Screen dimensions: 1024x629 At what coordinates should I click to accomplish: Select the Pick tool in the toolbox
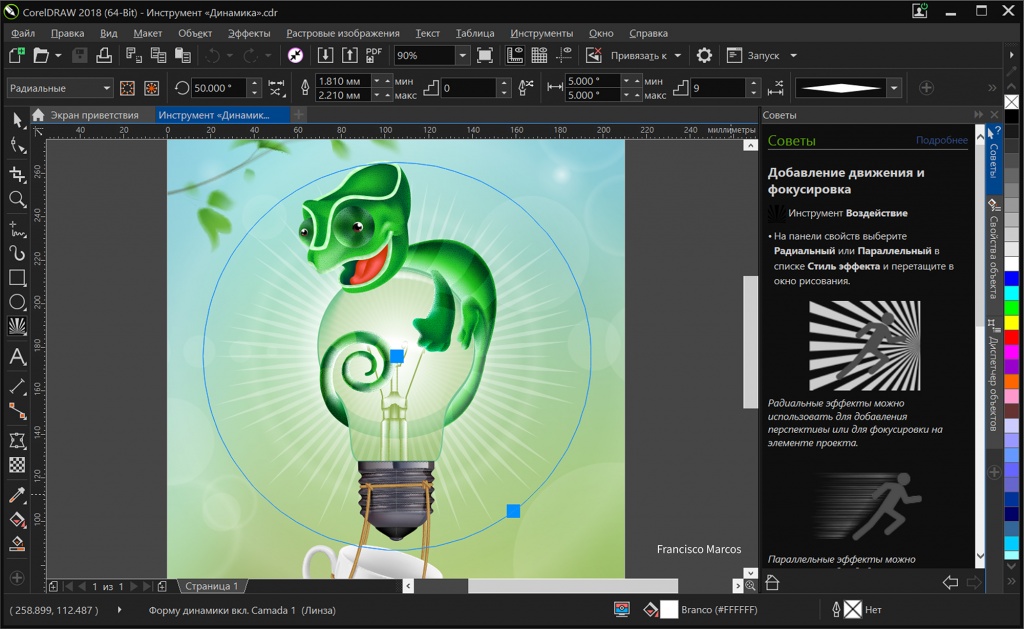pos(17,120)
